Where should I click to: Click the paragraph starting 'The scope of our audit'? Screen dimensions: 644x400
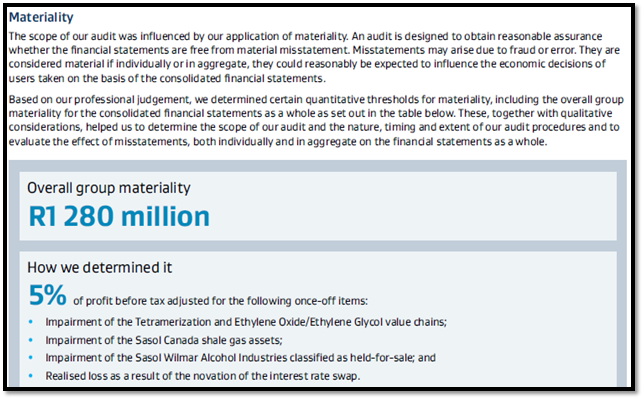point(314,57)
